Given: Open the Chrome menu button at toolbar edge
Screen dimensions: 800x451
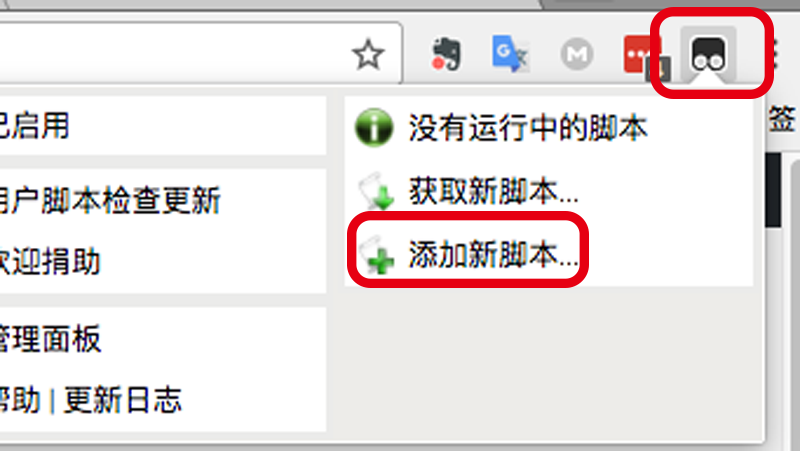Looking at the screenshot, I should [773, 54].
